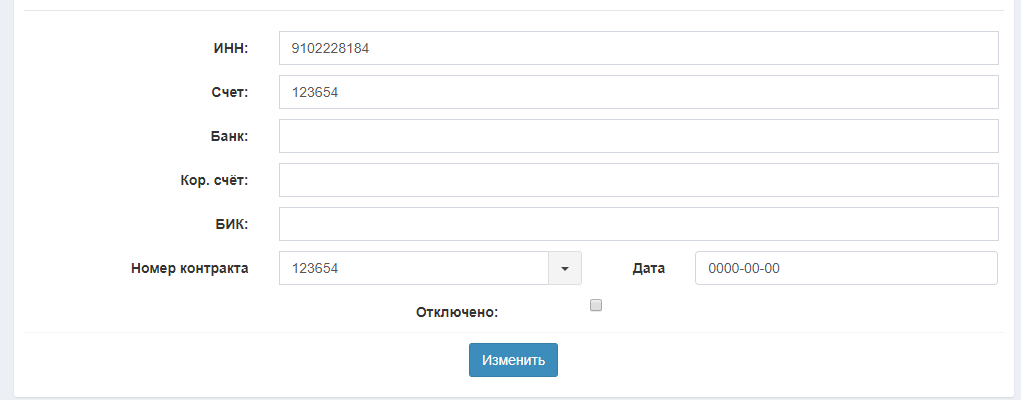This screenshot has height=400, width=1021.
Task: Focus the Счет text field
Action: pyautogui.click(x=638, y=92)
